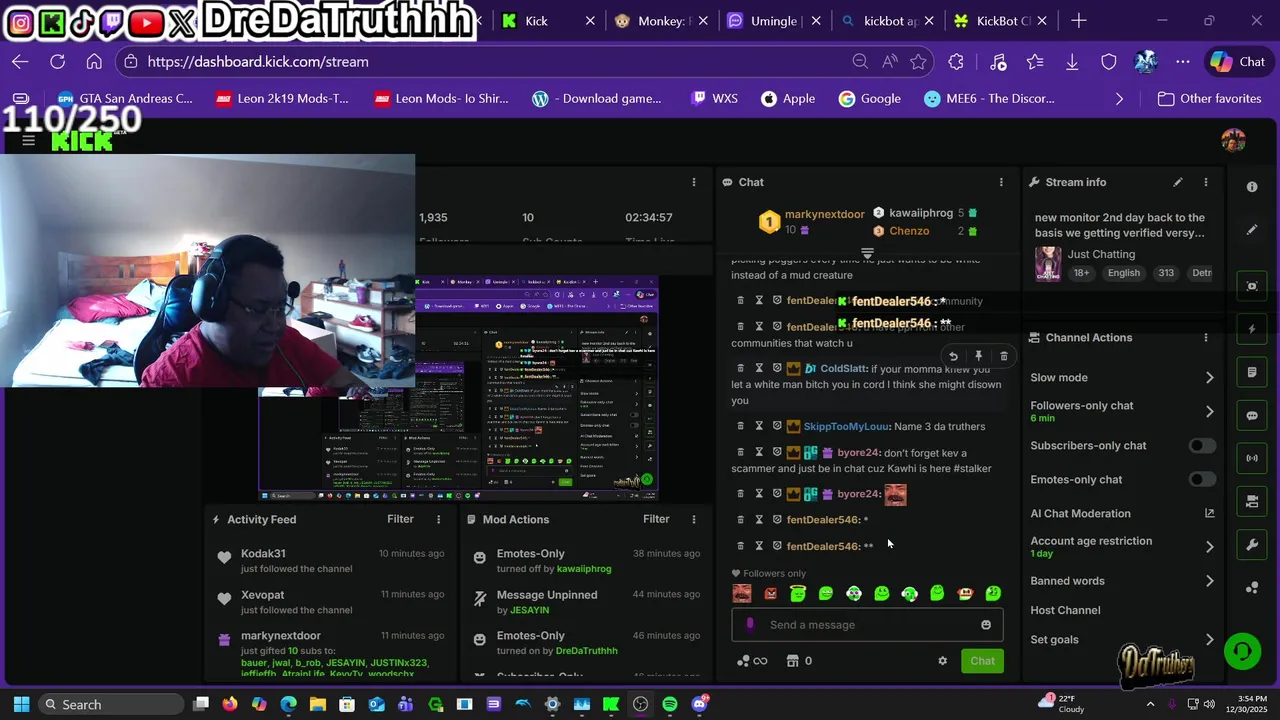This screenshot has height=720, width=1280.
Task: Select the first face emote in the emote row
Action: pyautogui.click(x=742, y=593)
